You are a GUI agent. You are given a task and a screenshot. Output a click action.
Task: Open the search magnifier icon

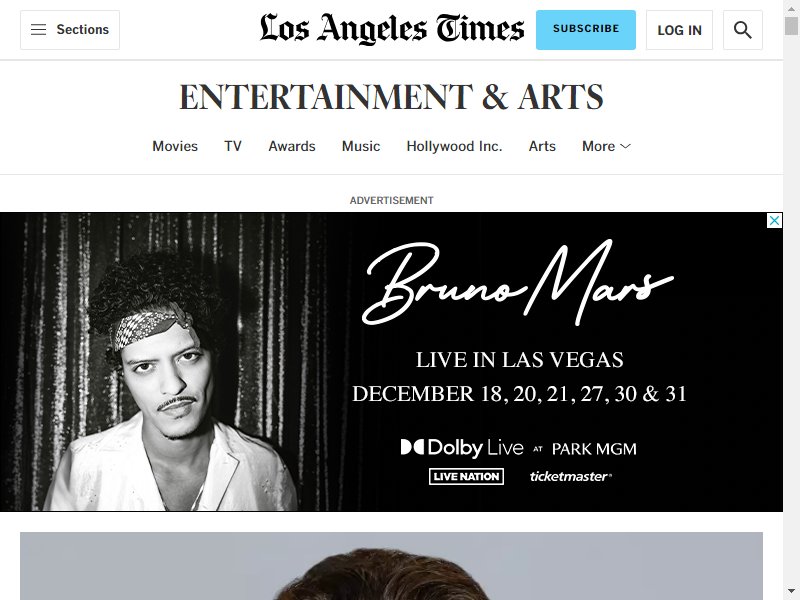pos(742,30)
